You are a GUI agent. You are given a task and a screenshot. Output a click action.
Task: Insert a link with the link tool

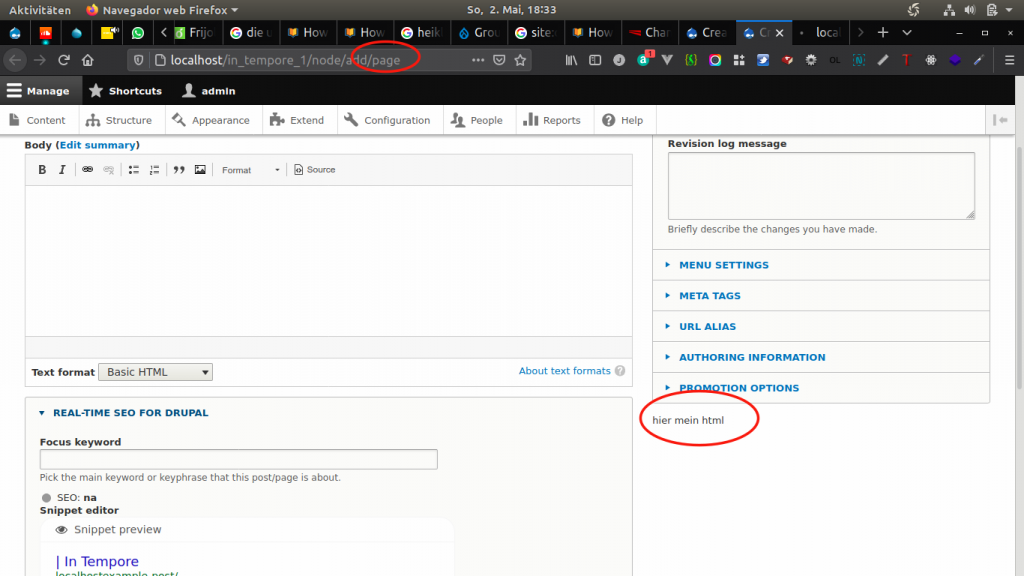(88, 170)
